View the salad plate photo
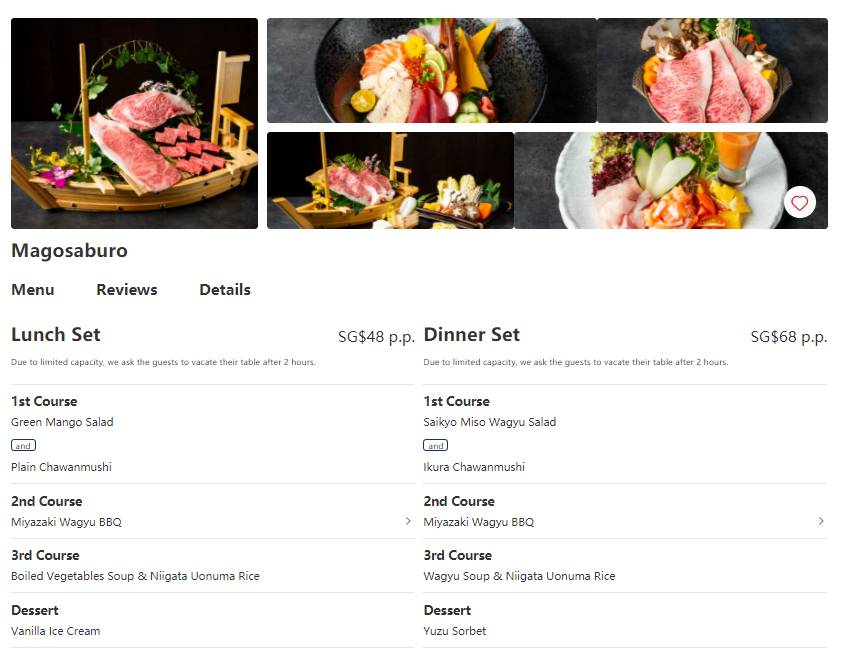Image resolution: width=845 pixels, height=658 pixels. [x=671, y=181]
